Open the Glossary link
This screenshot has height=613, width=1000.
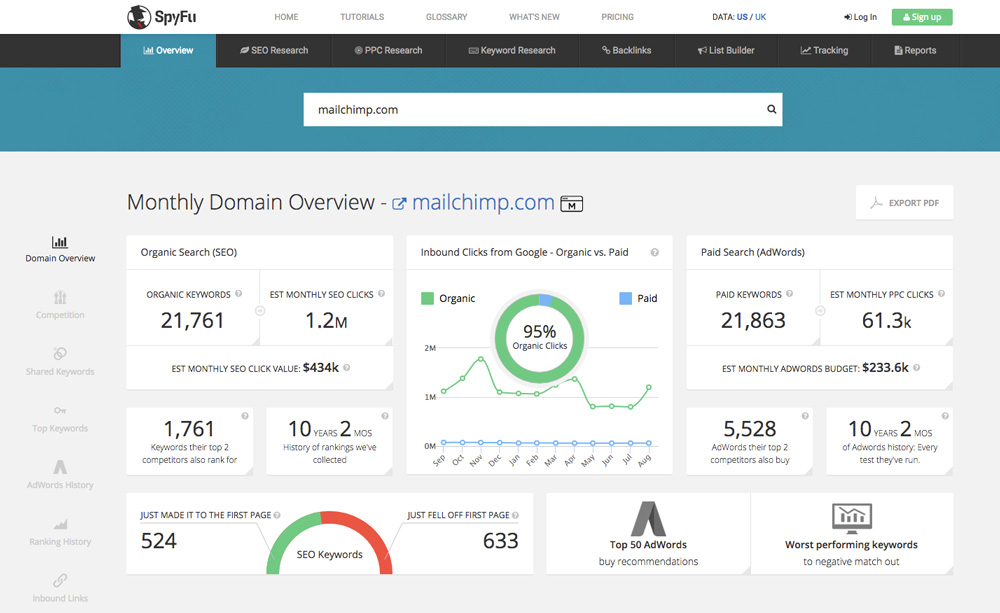446,17
